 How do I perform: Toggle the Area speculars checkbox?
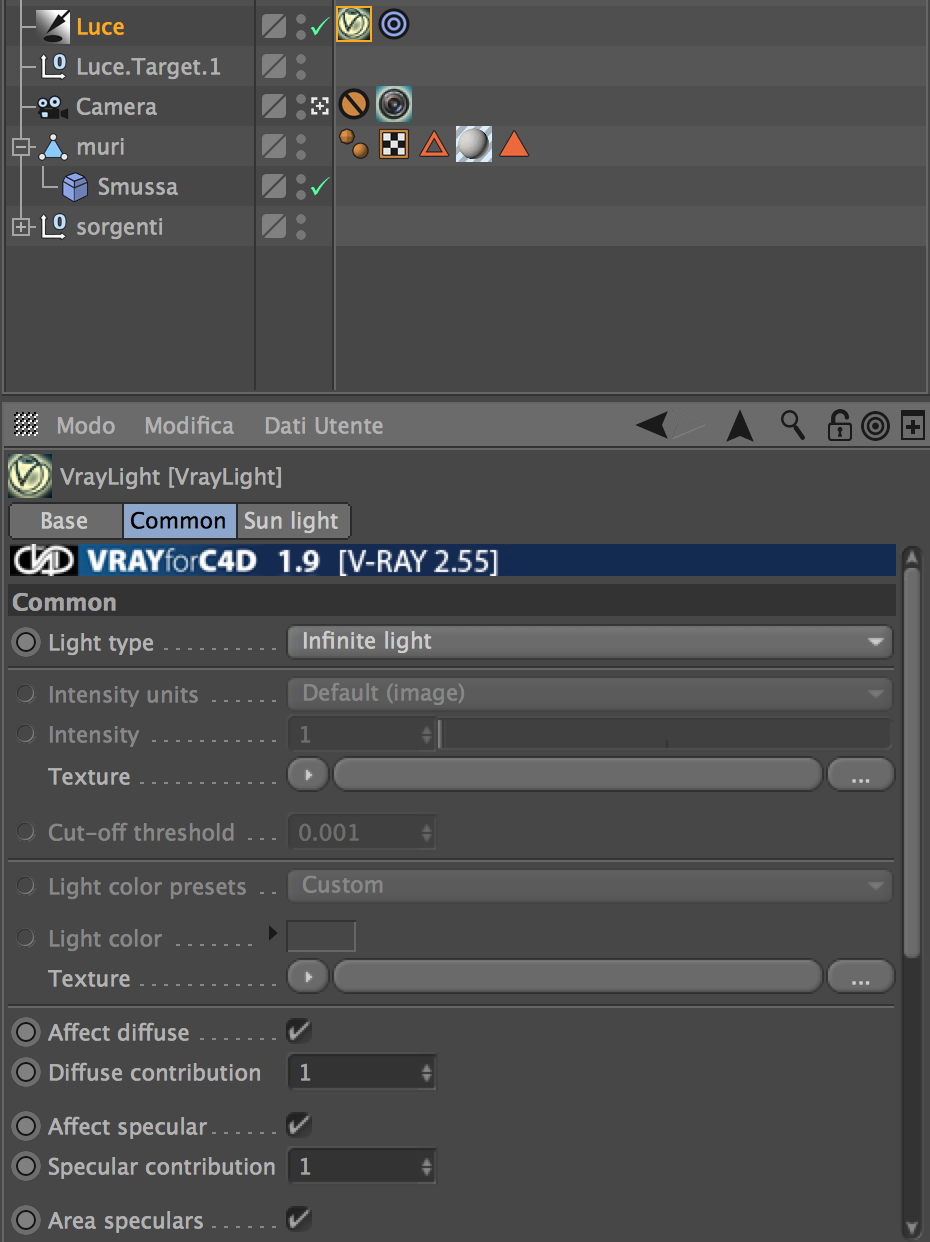[x=299, y=1219]
